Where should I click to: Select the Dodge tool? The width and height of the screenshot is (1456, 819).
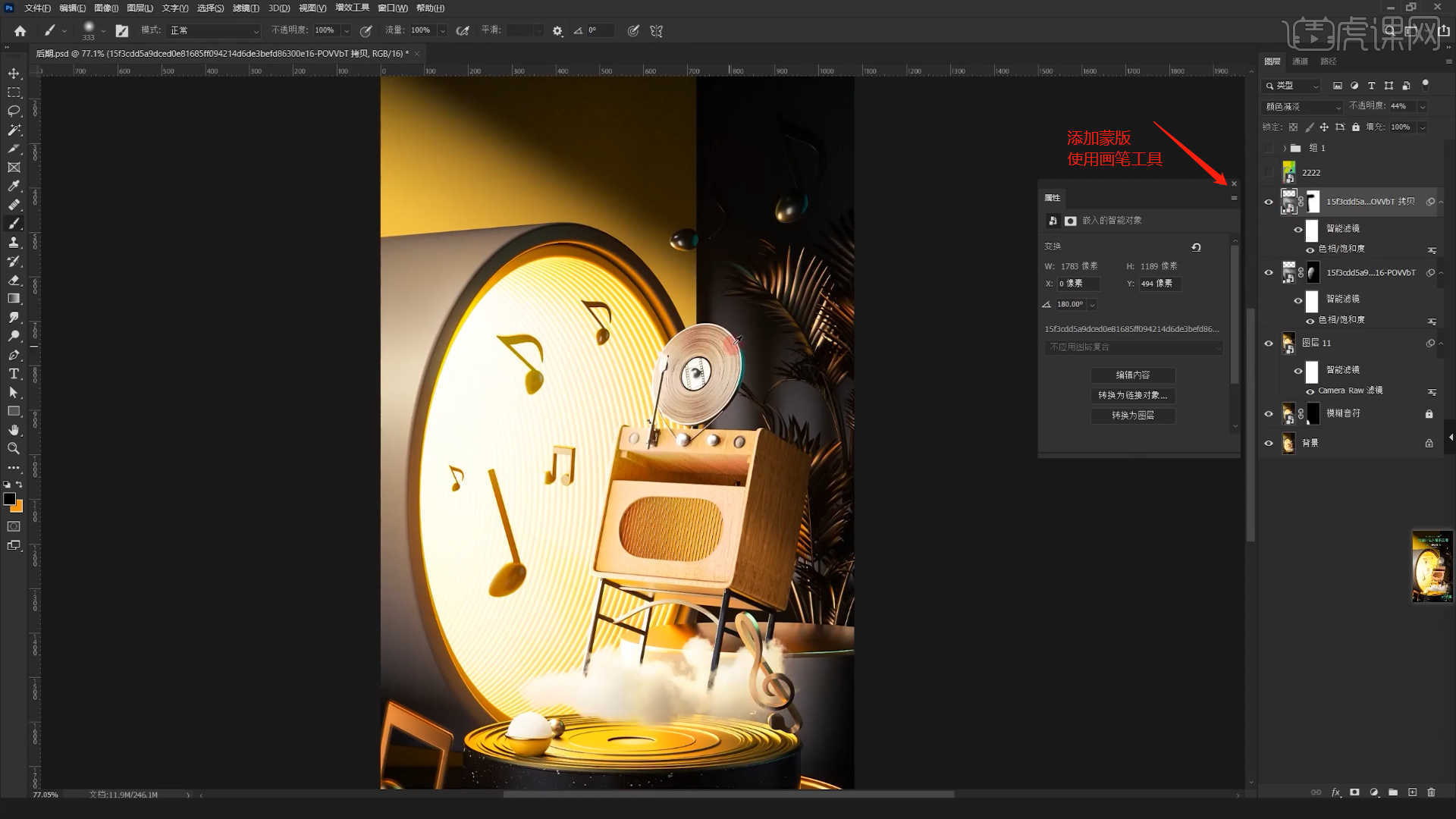pyautogui.click(x=14, y=336)
